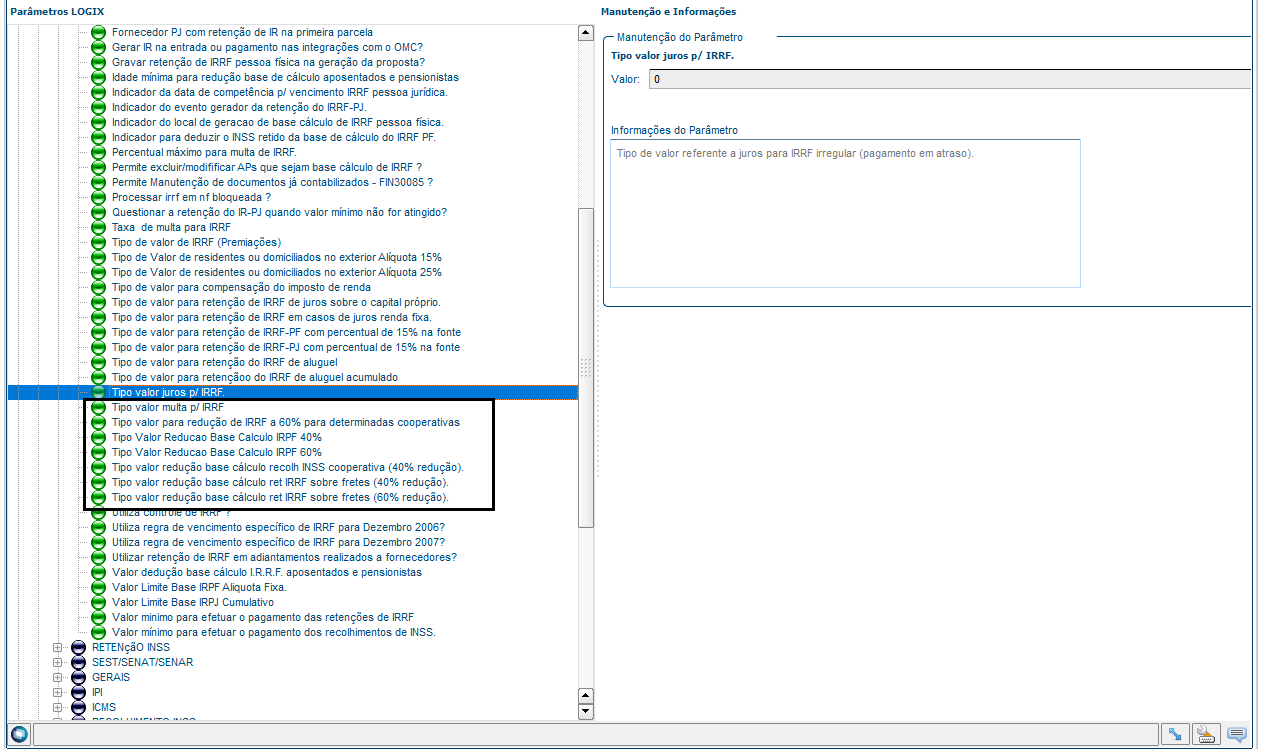Viewport: 1263px width, 749px height.
Task: Select 'Tipo valor redução base cálculo recolh INSS cooperativa'
Action: pos(288,467)
